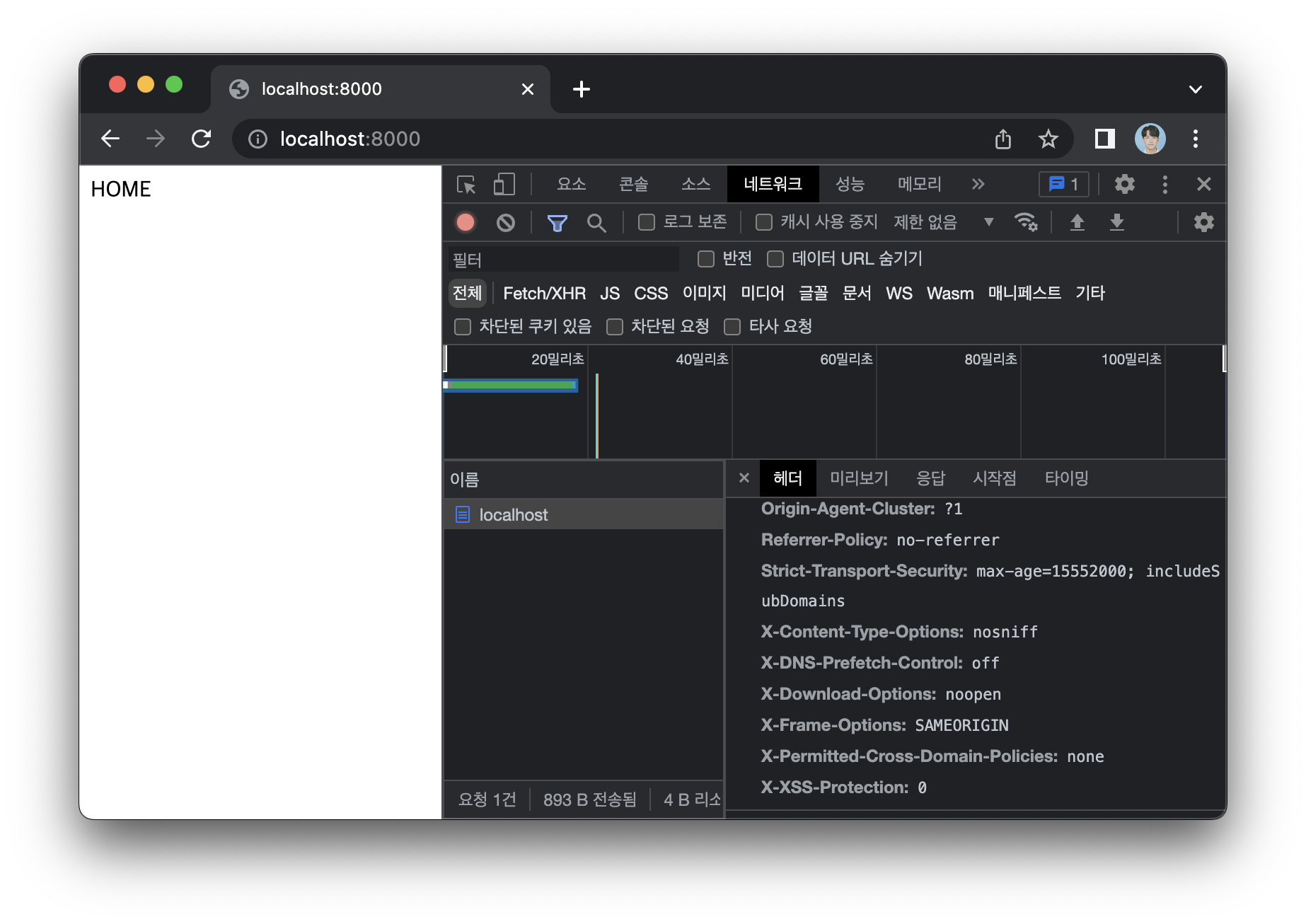This screenshot has width=1306, height=924.
Task: Export network log as HAR
Action: [x=1118, y=222]
